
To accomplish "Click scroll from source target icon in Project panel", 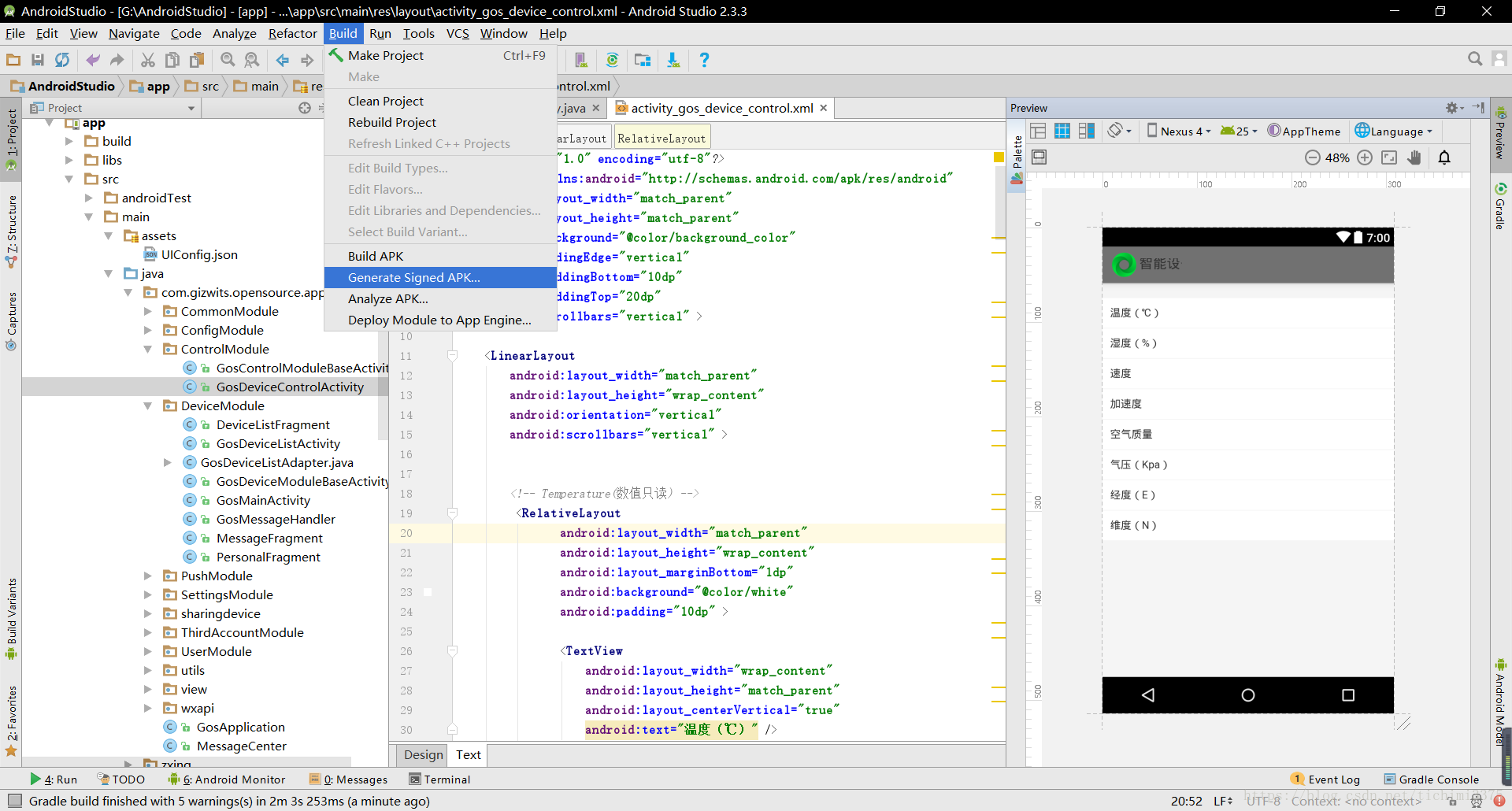I will pyautogui.click(x=305, y=108).
